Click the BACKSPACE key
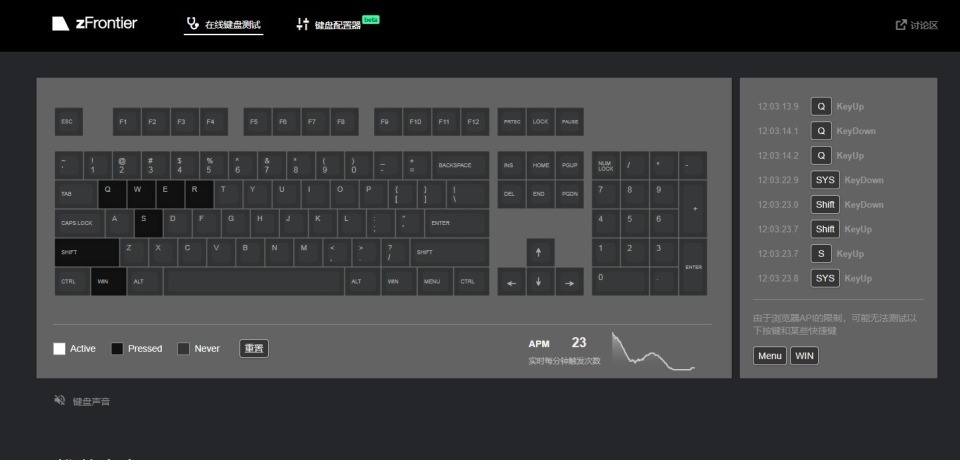Viewport: 960px width, 460px height. [460, 165]
